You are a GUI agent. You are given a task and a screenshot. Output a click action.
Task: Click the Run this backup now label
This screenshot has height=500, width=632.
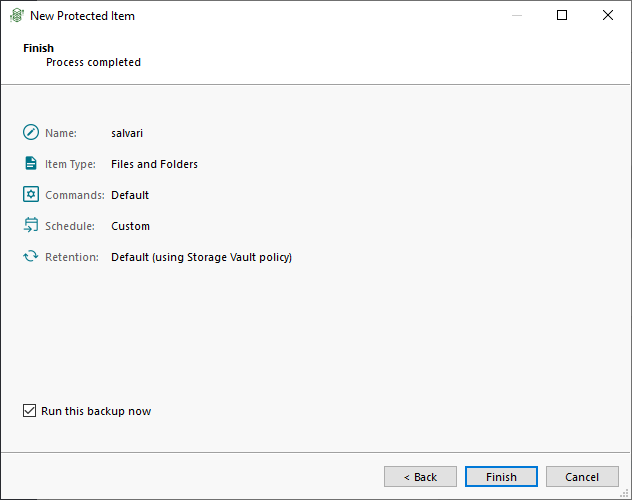click(x=96, y=411)
